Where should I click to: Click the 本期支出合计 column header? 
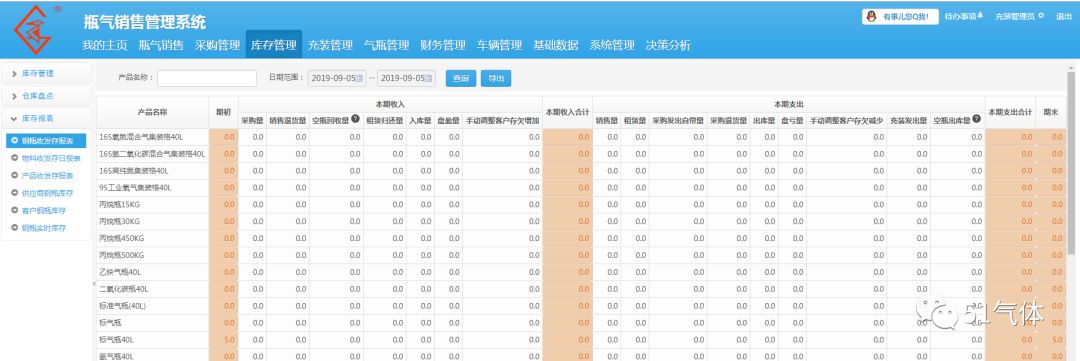1010,112
